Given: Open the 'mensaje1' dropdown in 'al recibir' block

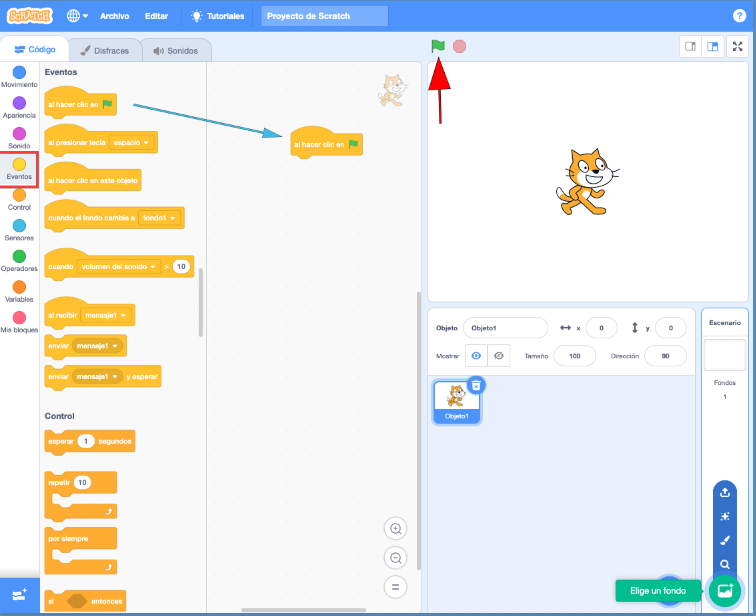Looking at the screenshot, I should point(105,315).
